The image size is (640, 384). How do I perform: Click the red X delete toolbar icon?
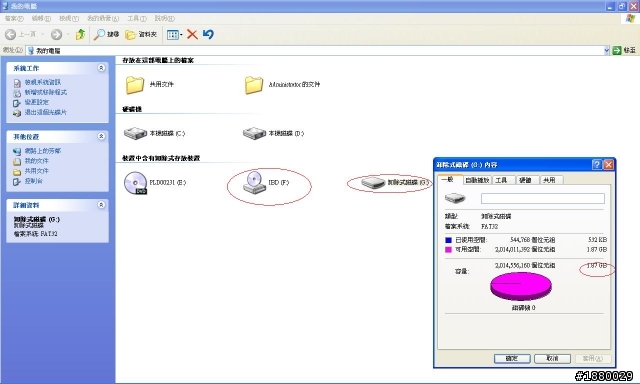pos(192,35)
